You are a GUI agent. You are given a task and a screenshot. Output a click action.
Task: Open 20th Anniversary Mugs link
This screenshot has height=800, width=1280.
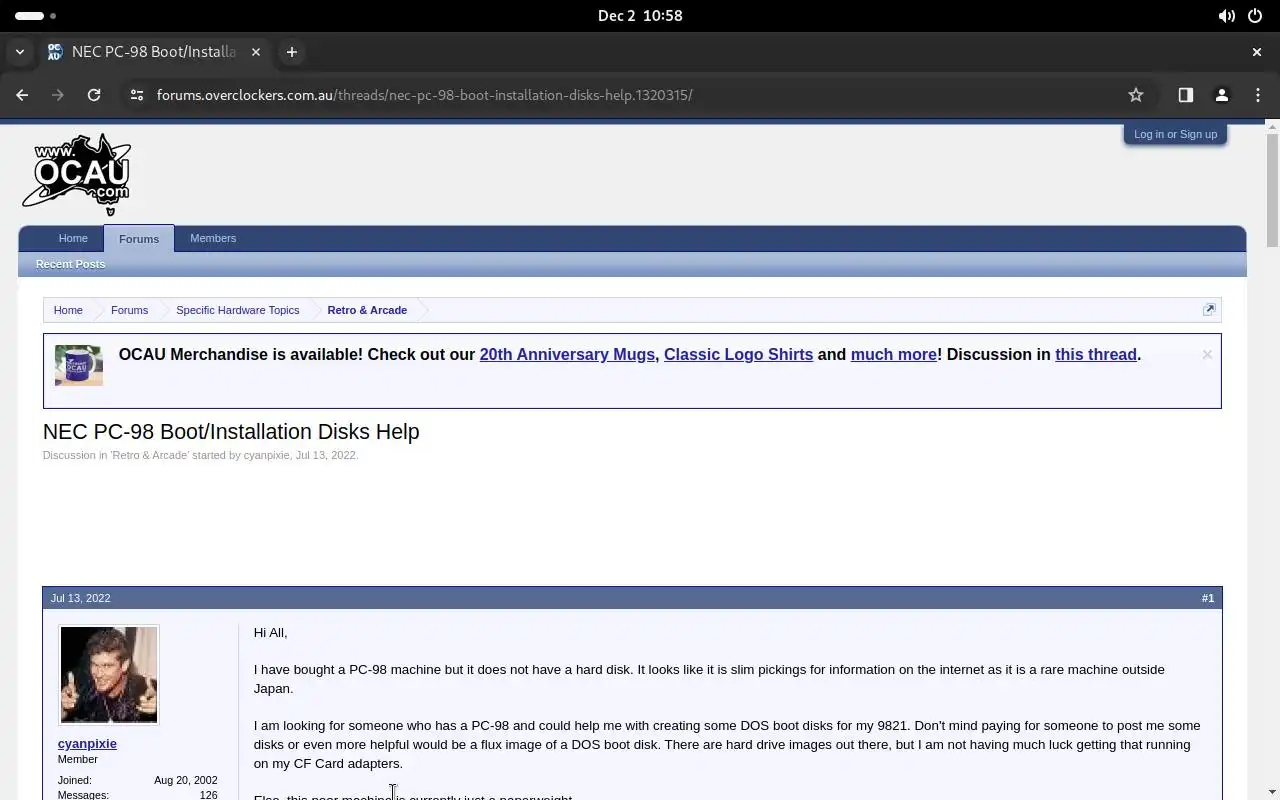[567, 355]
